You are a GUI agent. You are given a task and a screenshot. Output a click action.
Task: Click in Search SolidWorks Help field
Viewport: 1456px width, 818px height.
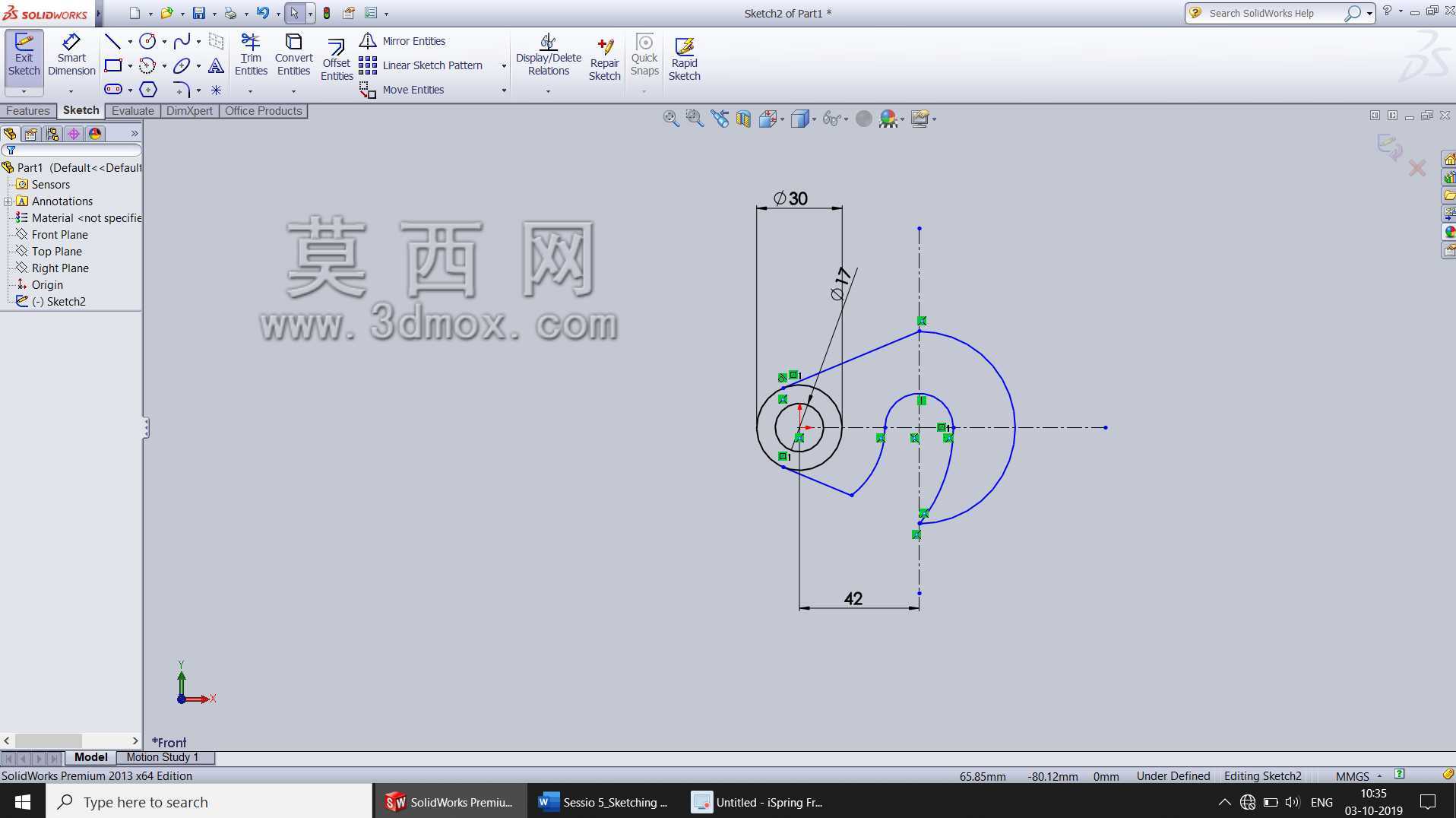(x=1275, y=13)
